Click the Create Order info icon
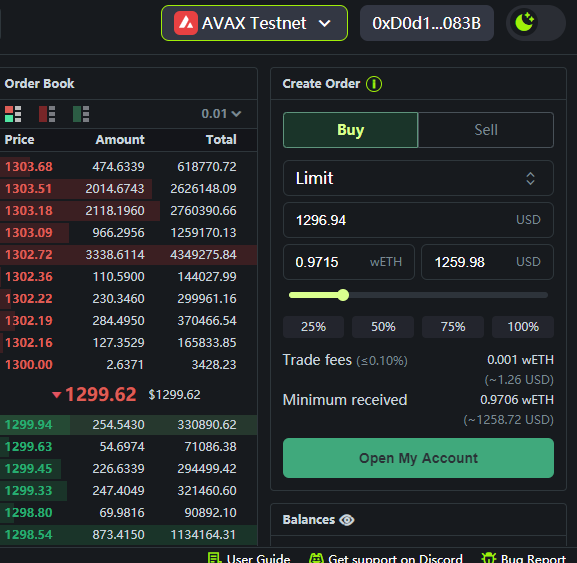This screenshot has width=577, height=563. coord(374,84)
